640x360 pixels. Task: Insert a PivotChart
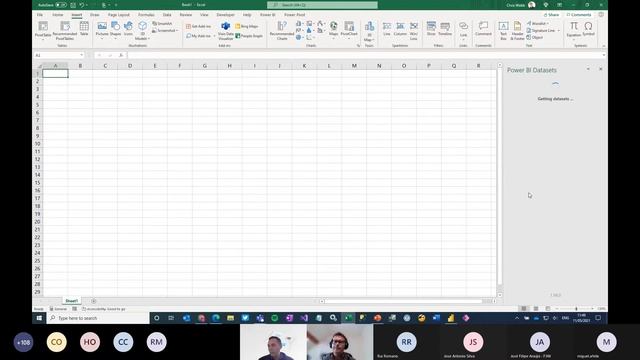coord(349,29)
